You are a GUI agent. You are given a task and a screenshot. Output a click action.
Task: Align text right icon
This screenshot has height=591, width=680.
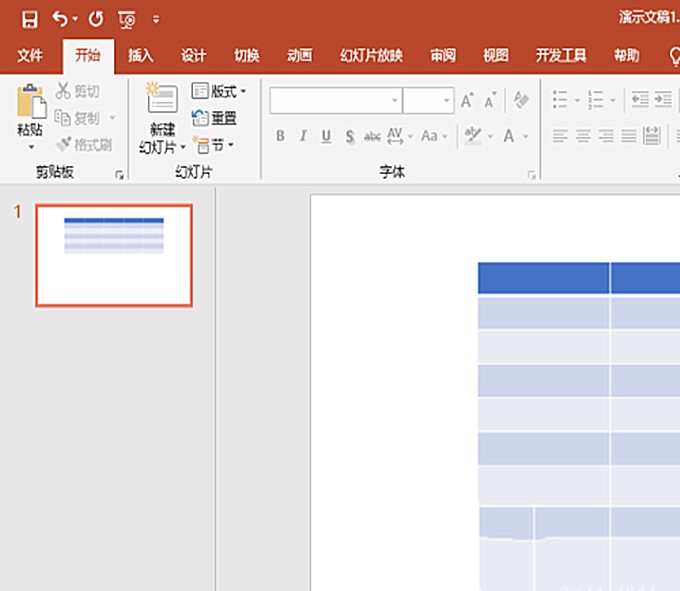click(606, 136)
